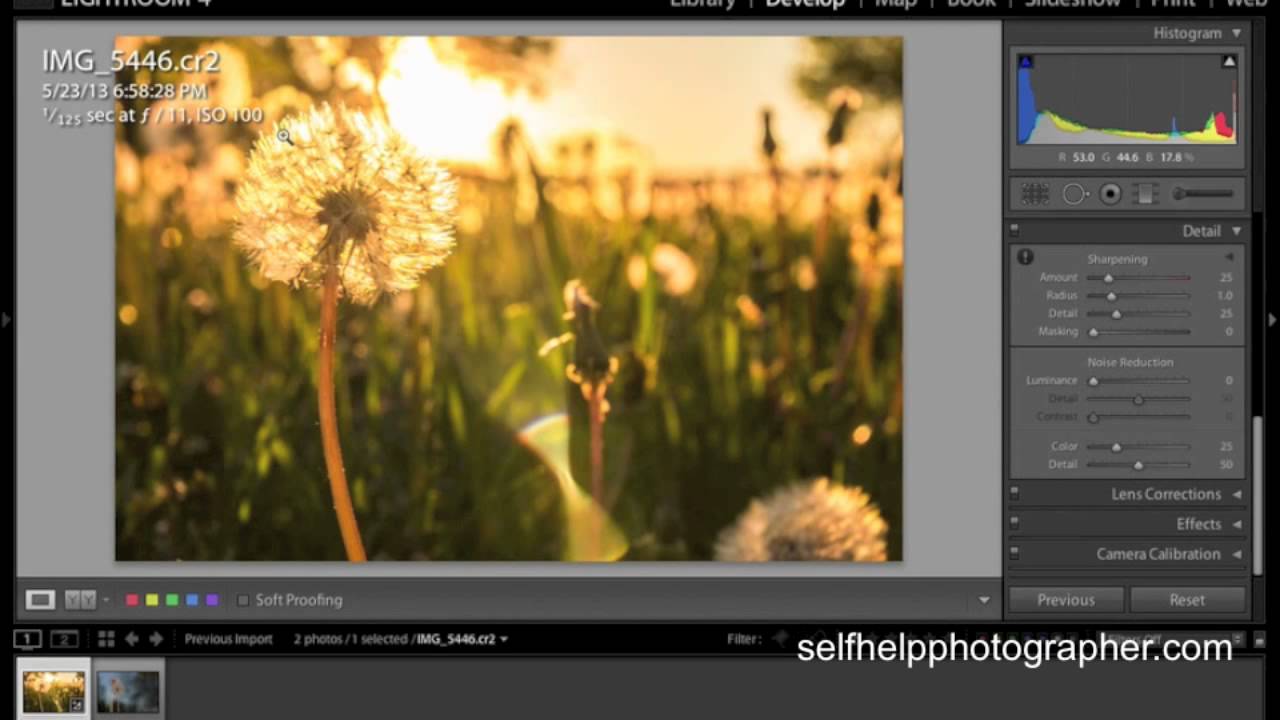1280x720 pixels.
Task: Collapse the Histogram panel
Action: tap(1236, 33)
